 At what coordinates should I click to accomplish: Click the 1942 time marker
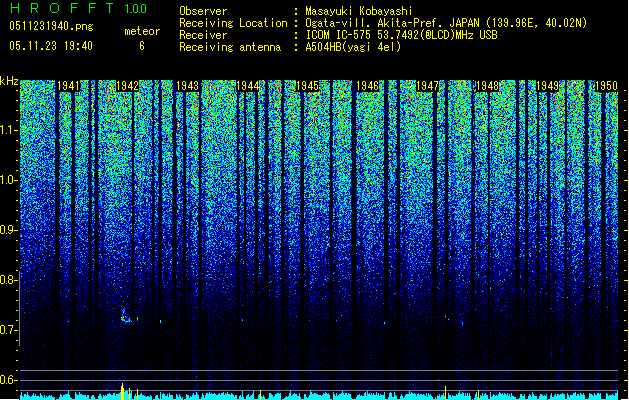point(127,86)
